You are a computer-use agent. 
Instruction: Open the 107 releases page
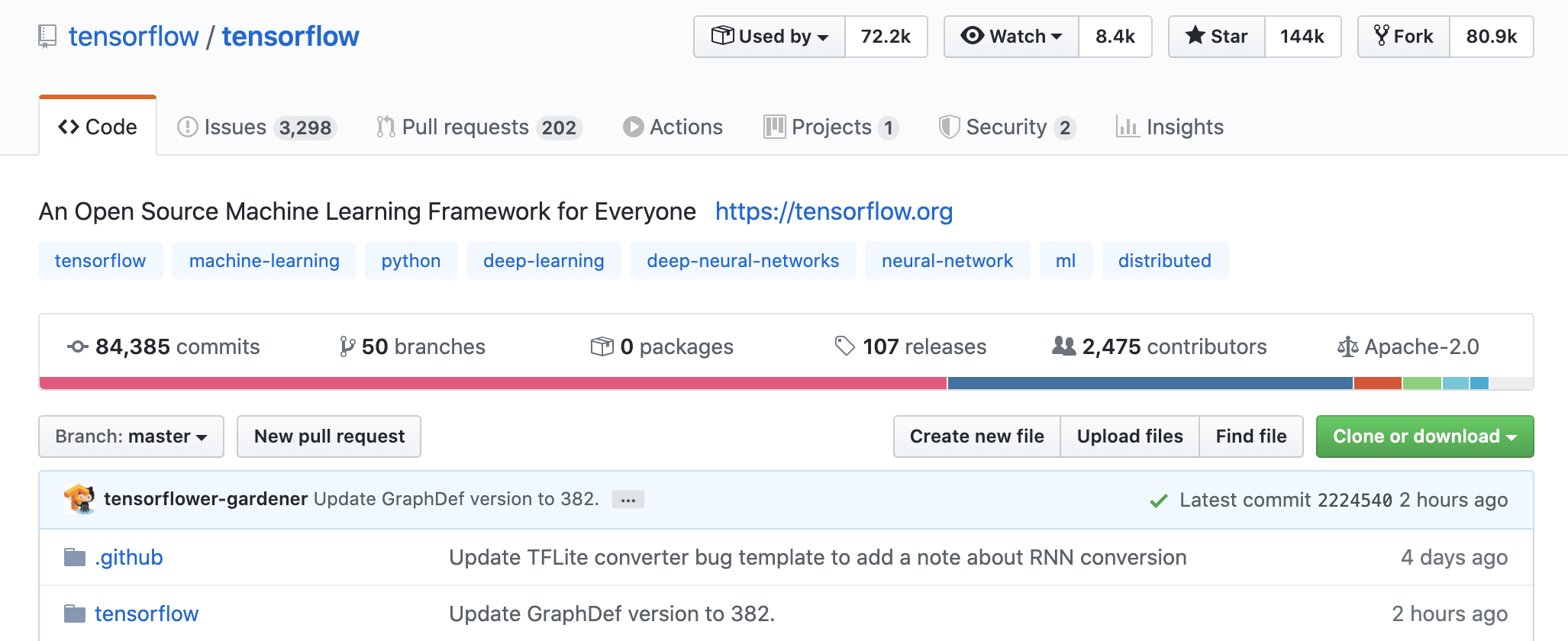pos(911,347)
